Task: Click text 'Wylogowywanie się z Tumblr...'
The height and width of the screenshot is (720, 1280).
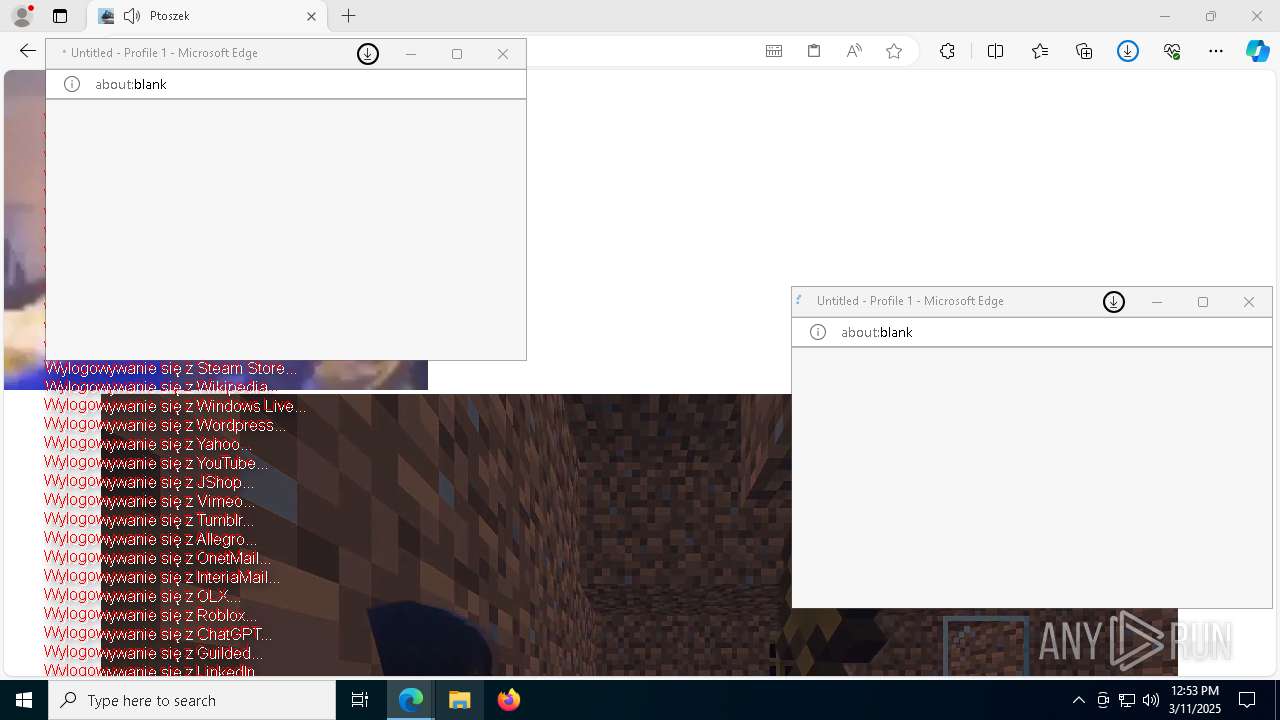Action: point(149,520)
